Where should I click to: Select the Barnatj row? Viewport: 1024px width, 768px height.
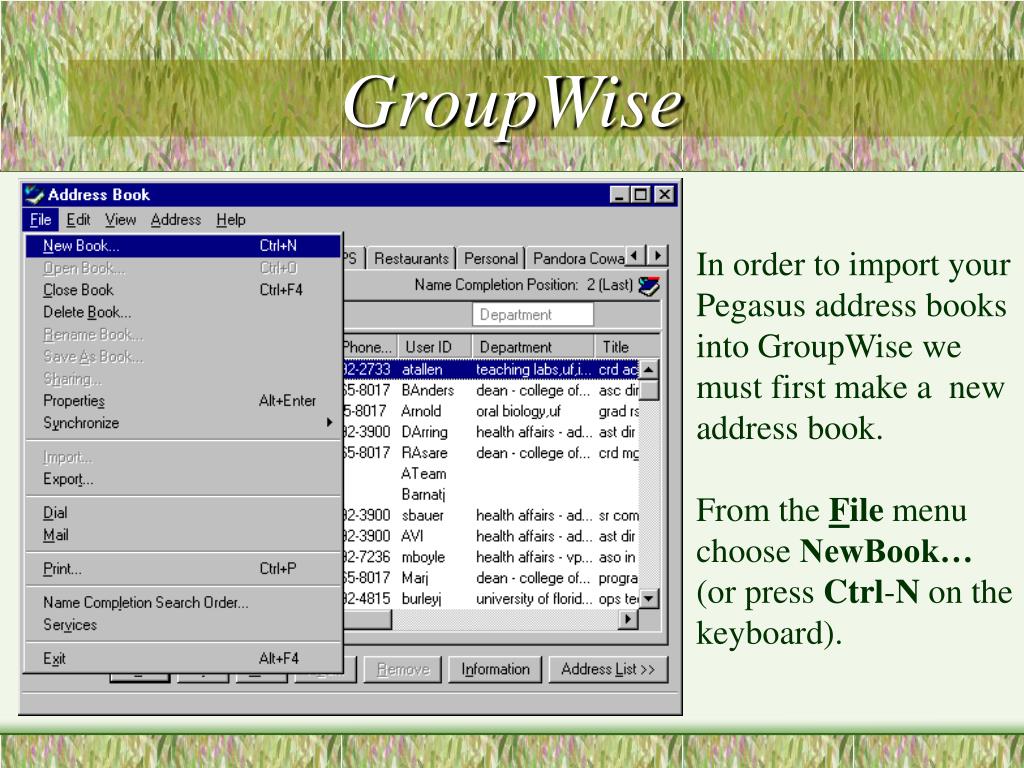pyautogui.click(x=490, y=494)
